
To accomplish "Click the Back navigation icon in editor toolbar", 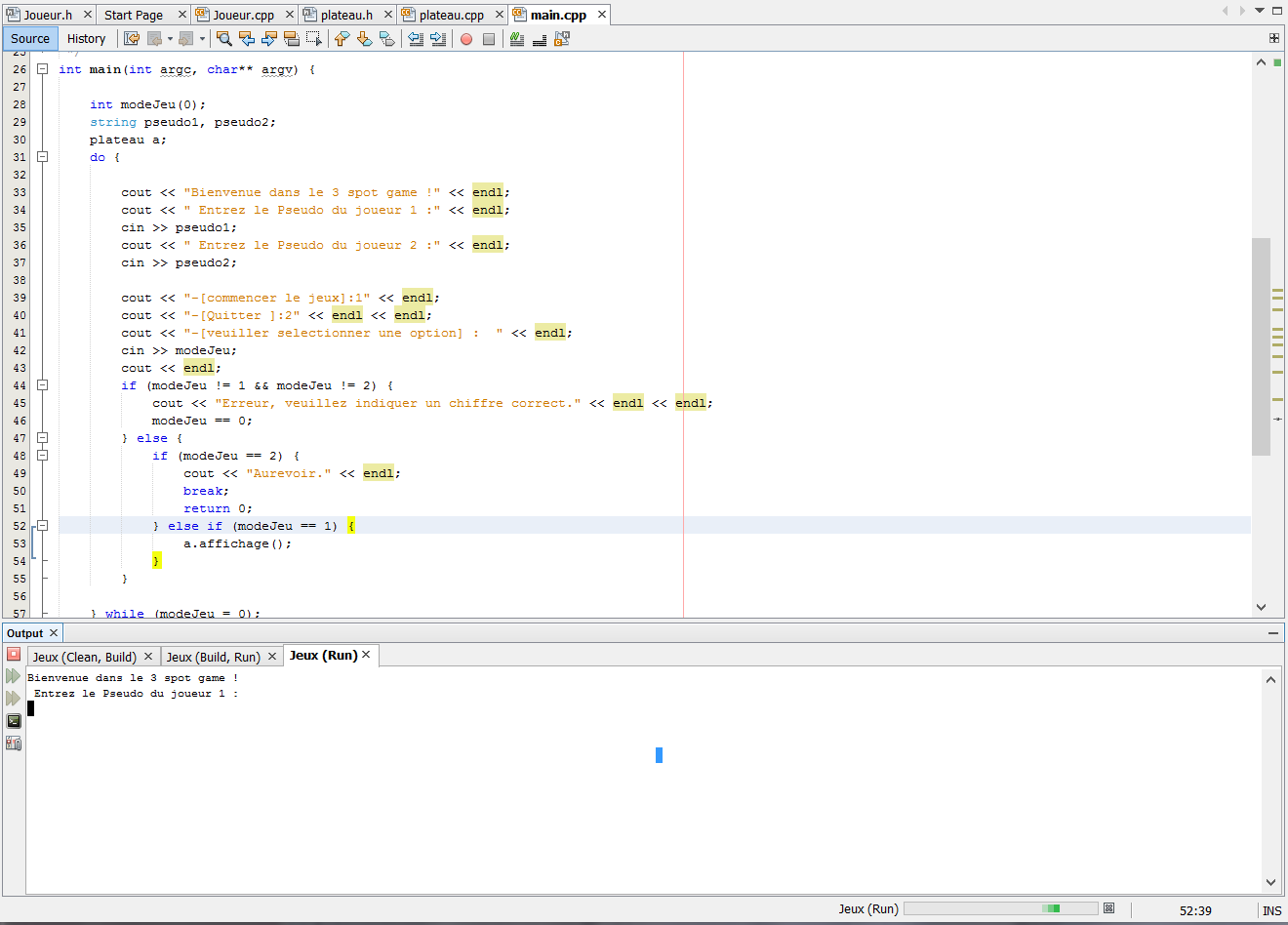I will (154, 39).
